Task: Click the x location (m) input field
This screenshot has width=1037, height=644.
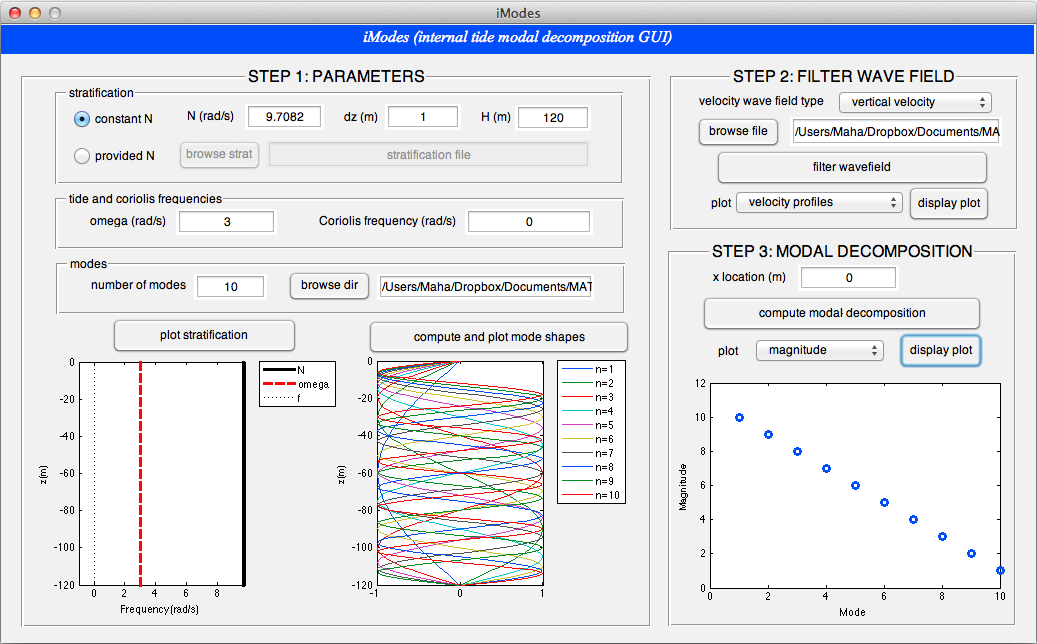Action: [x=849, y=278]
